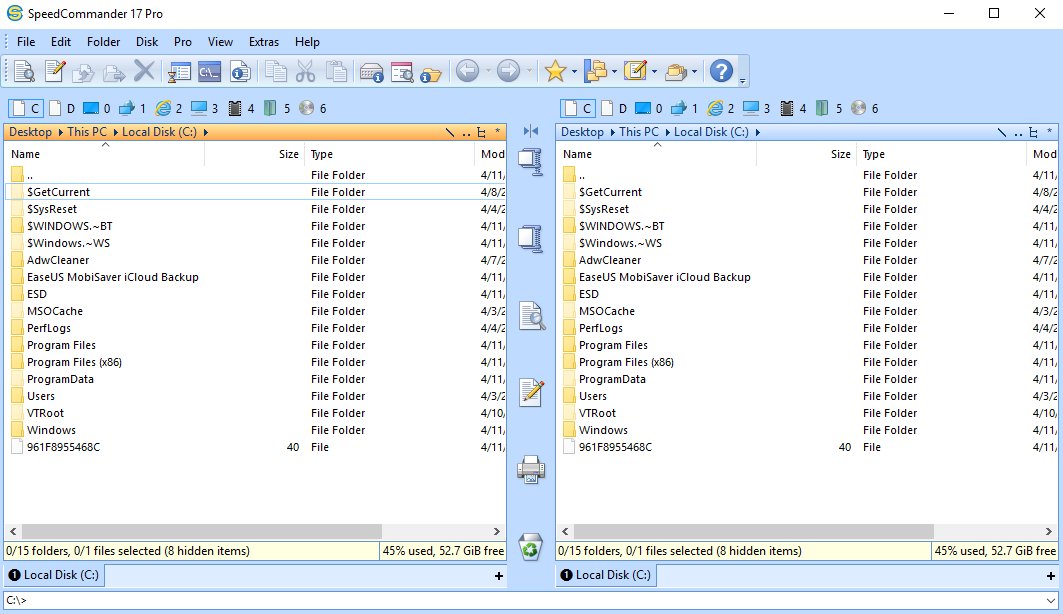Click the center strip edit pencil icon
Viewport: 1063px width, 614px height.
532,392
